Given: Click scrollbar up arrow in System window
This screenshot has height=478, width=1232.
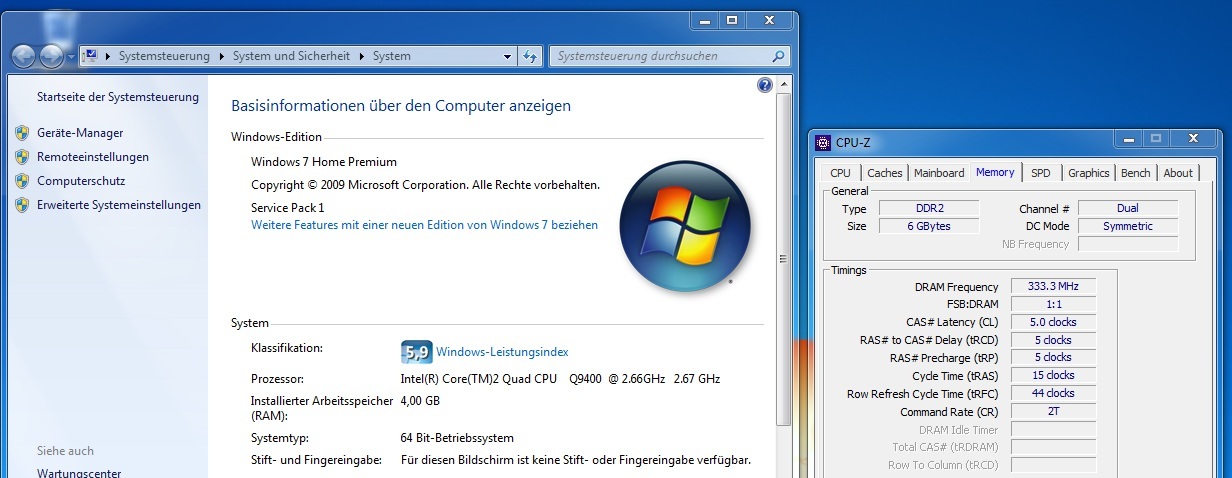Looking at the screenshot, I should (x=783, y=85).
